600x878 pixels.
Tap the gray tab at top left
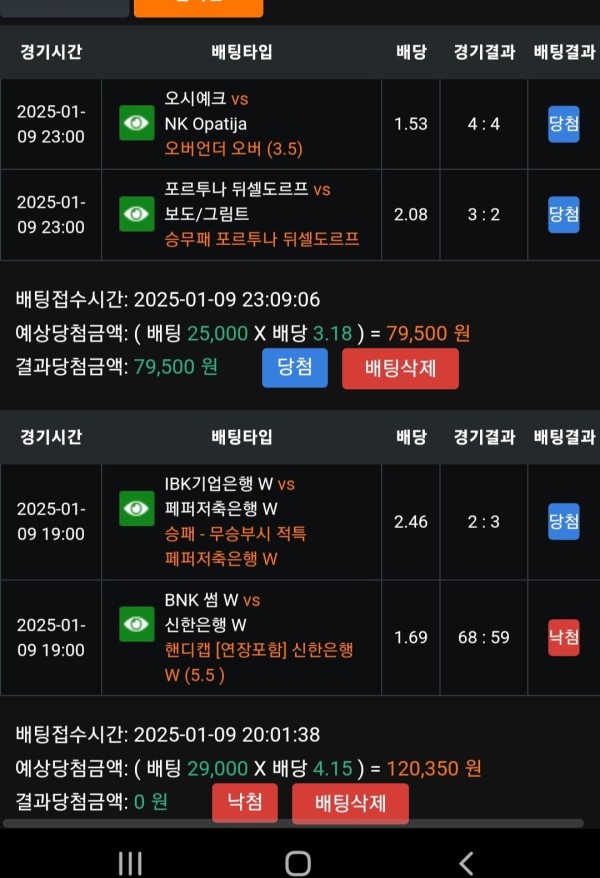(x=64, y=8)
